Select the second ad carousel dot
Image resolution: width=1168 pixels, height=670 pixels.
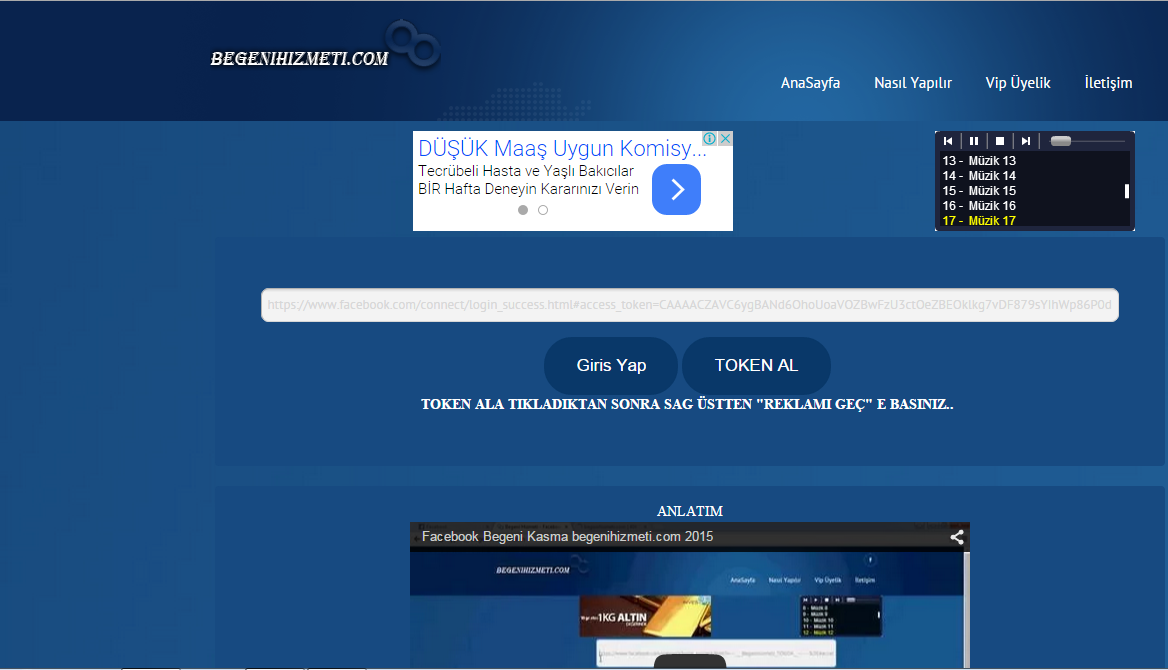543,210
